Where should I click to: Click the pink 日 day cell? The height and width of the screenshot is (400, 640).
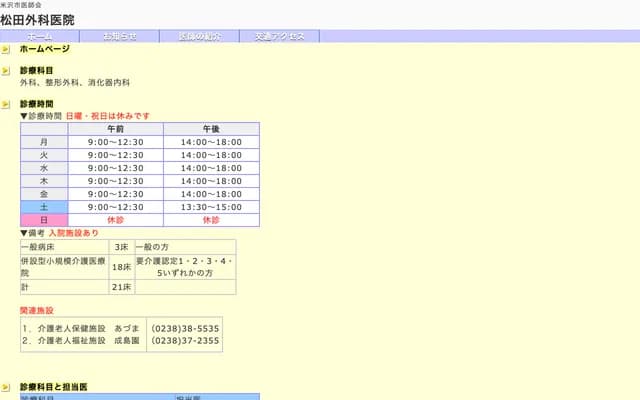coord(44,220)
